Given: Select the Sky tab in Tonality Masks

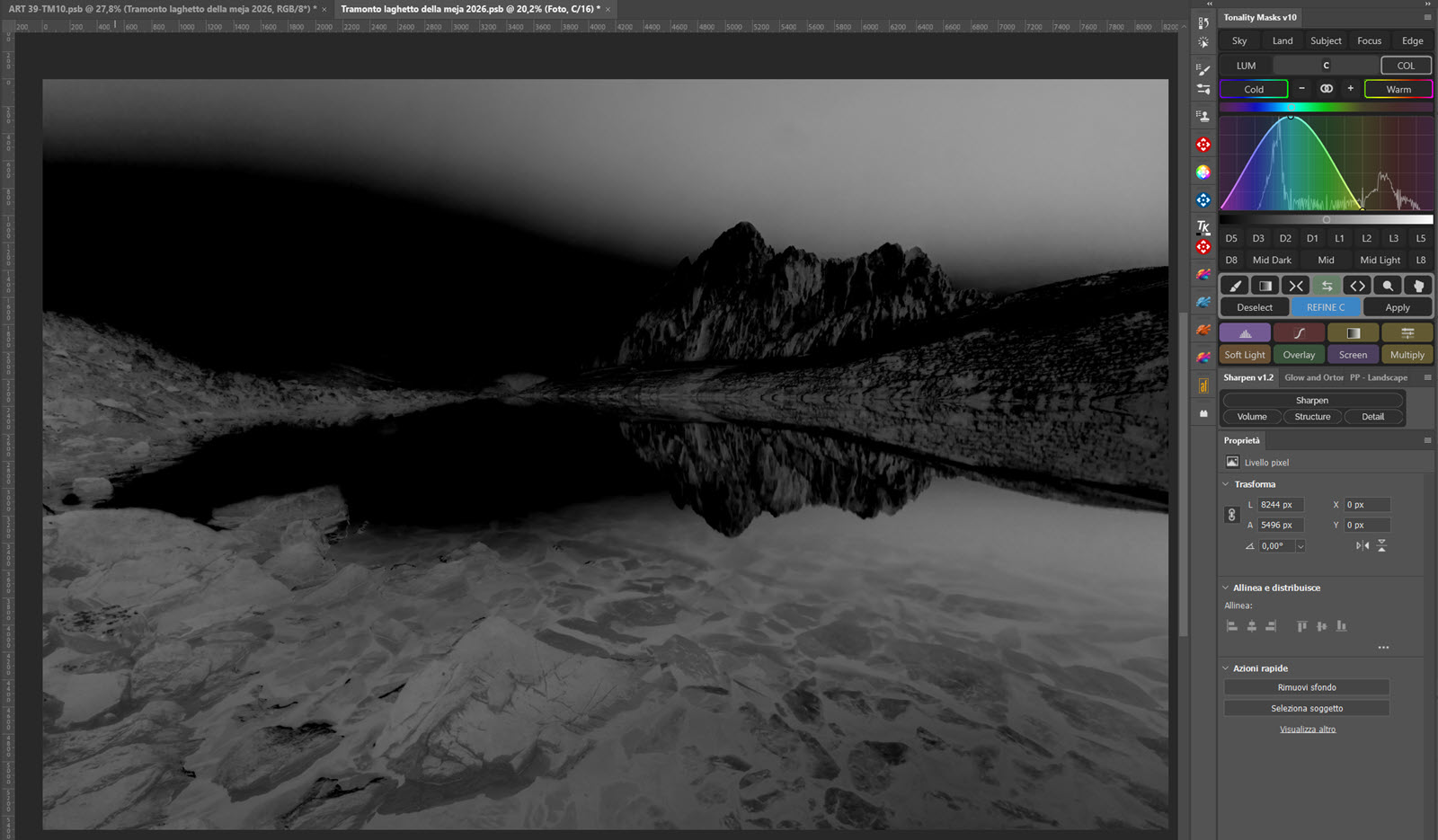Looking at the screenshot, I should tap(1239, 40).
